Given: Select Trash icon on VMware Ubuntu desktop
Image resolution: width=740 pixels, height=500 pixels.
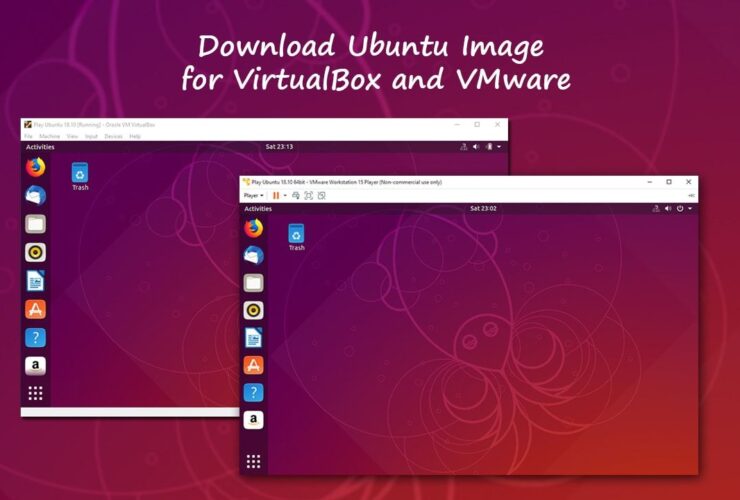Looking at the screenshot, I should tap(296, 237).
